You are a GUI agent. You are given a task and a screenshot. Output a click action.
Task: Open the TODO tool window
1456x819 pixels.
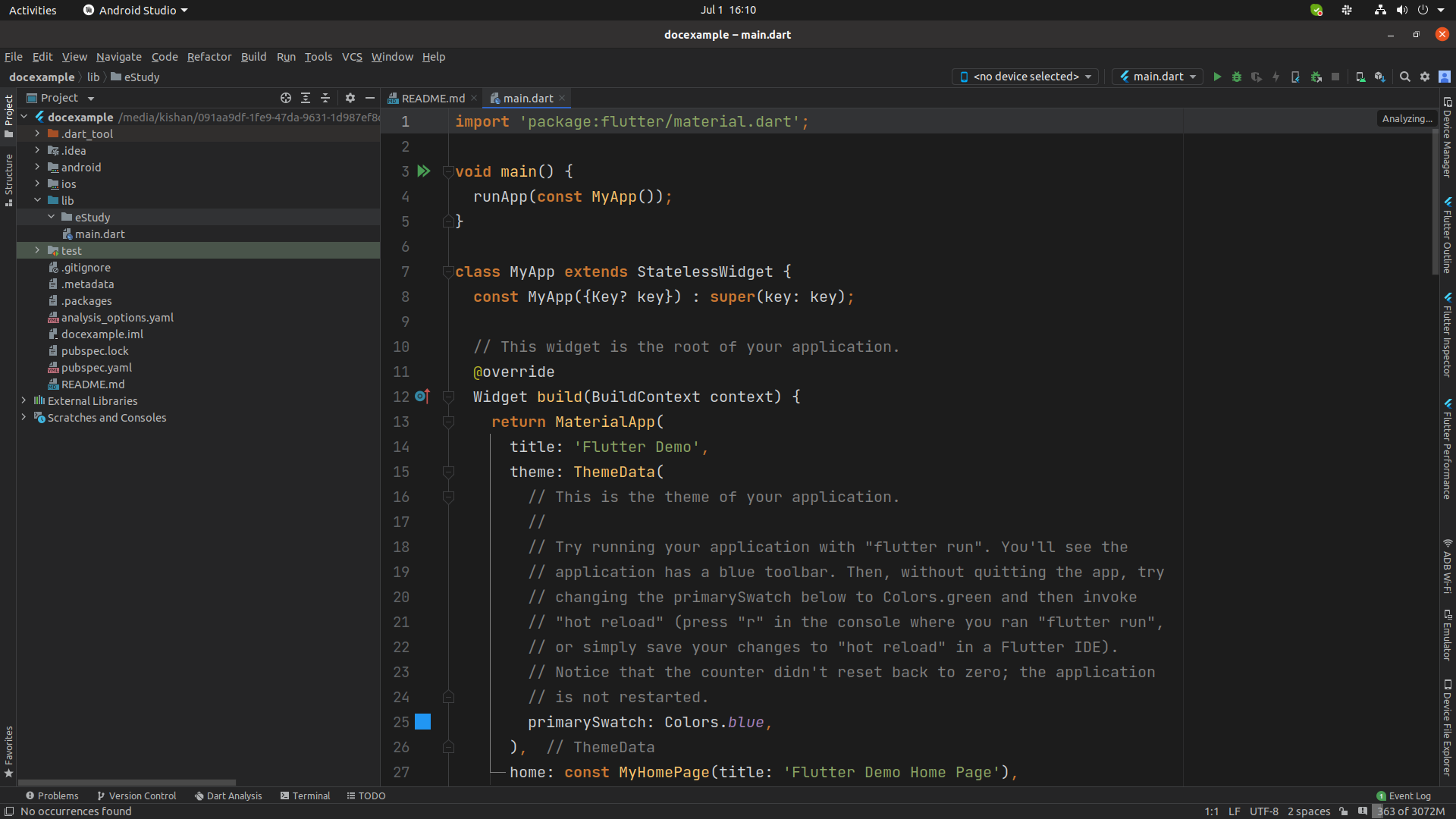(x=366, y=795)
